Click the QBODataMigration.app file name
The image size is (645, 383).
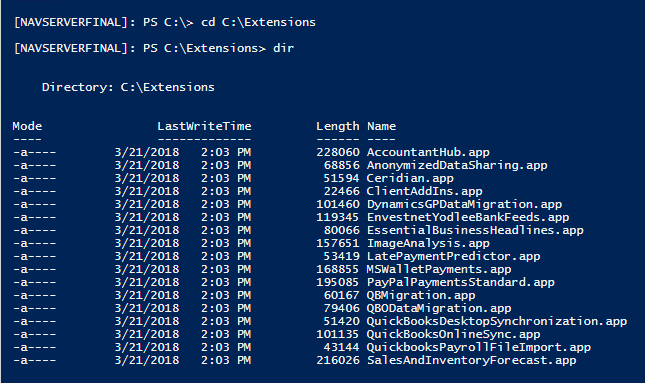point(439,309)
